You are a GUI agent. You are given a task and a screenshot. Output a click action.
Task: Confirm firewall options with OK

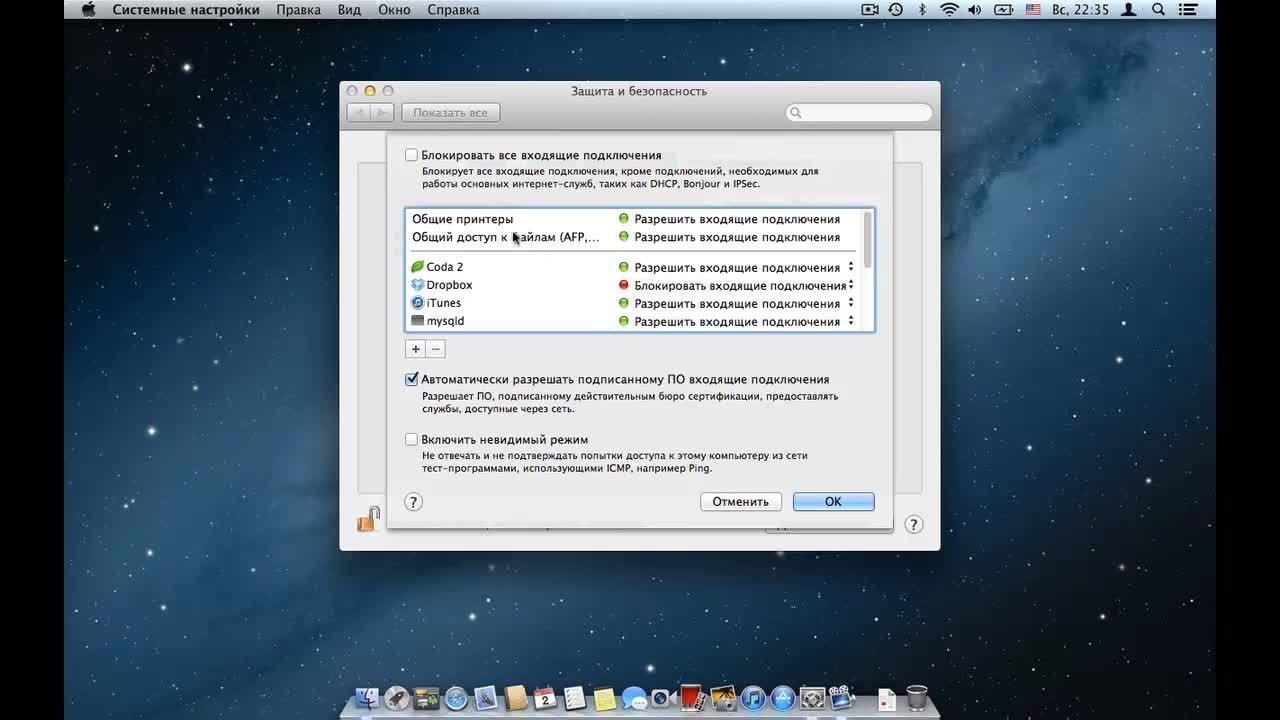833,502
